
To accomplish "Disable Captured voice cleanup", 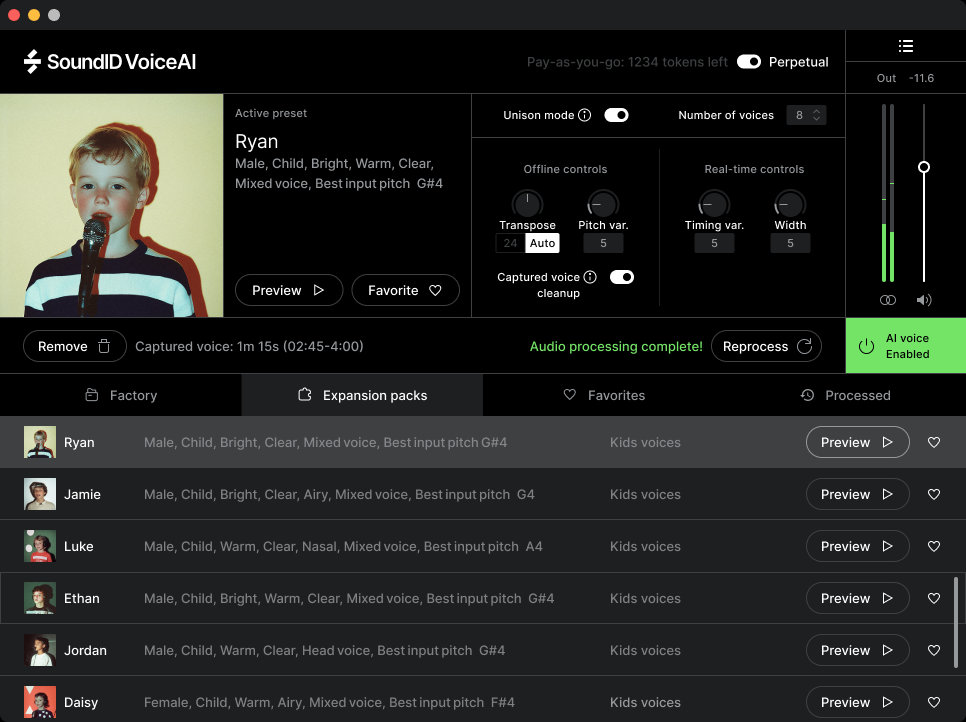I will [622, 277].
